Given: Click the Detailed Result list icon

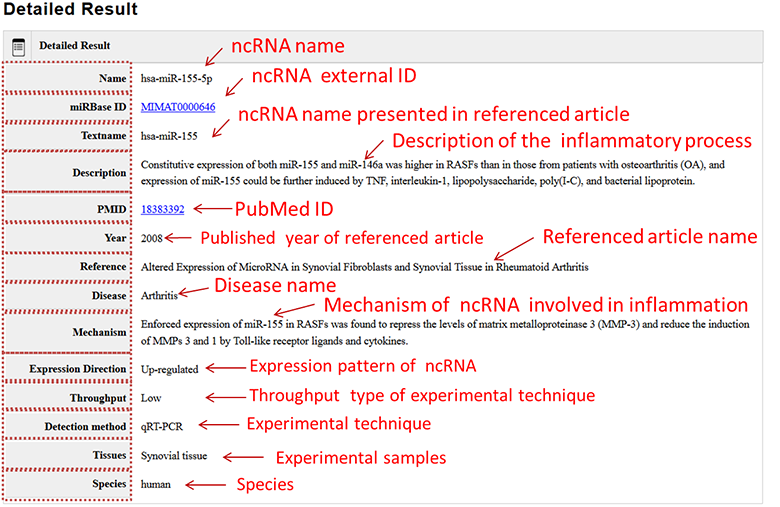Looking at the screenshot, I should pos(18,47).
